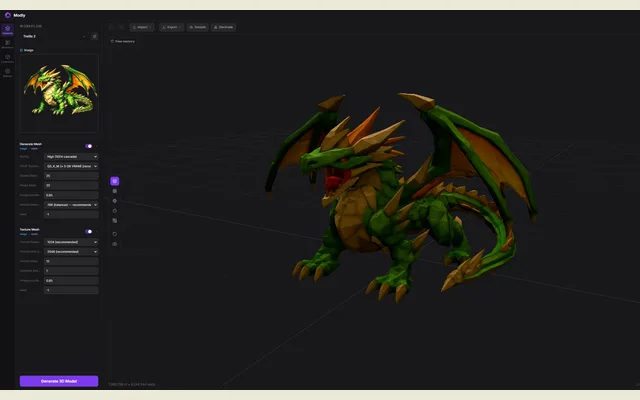This screenshot has height=400, width=640.
Task: Open the Generate section in sidebar
Action: click(7, 30)
